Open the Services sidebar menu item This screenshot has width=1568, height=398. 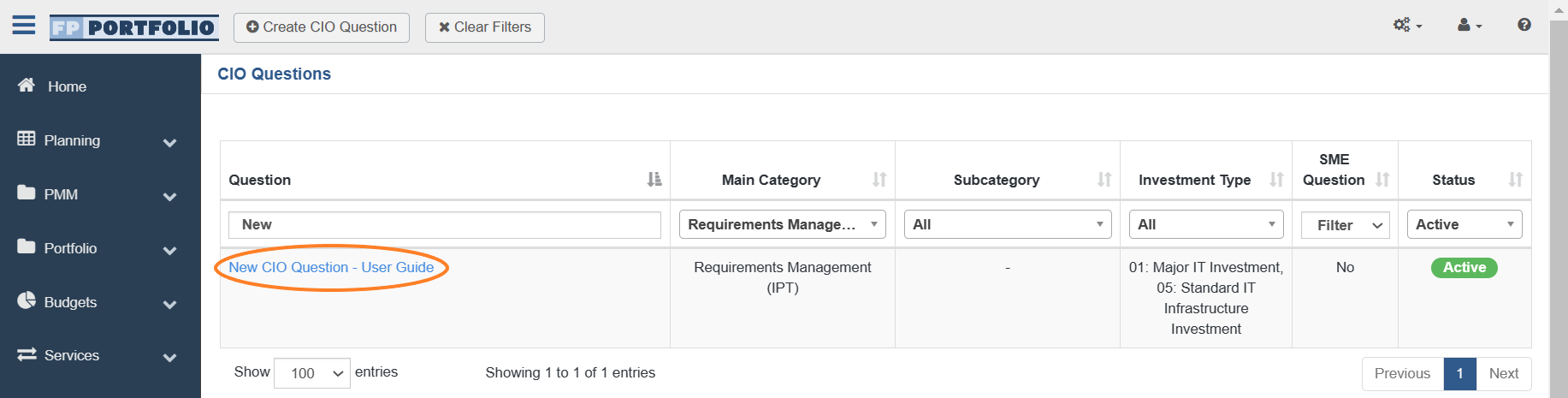tap(100, 355)
